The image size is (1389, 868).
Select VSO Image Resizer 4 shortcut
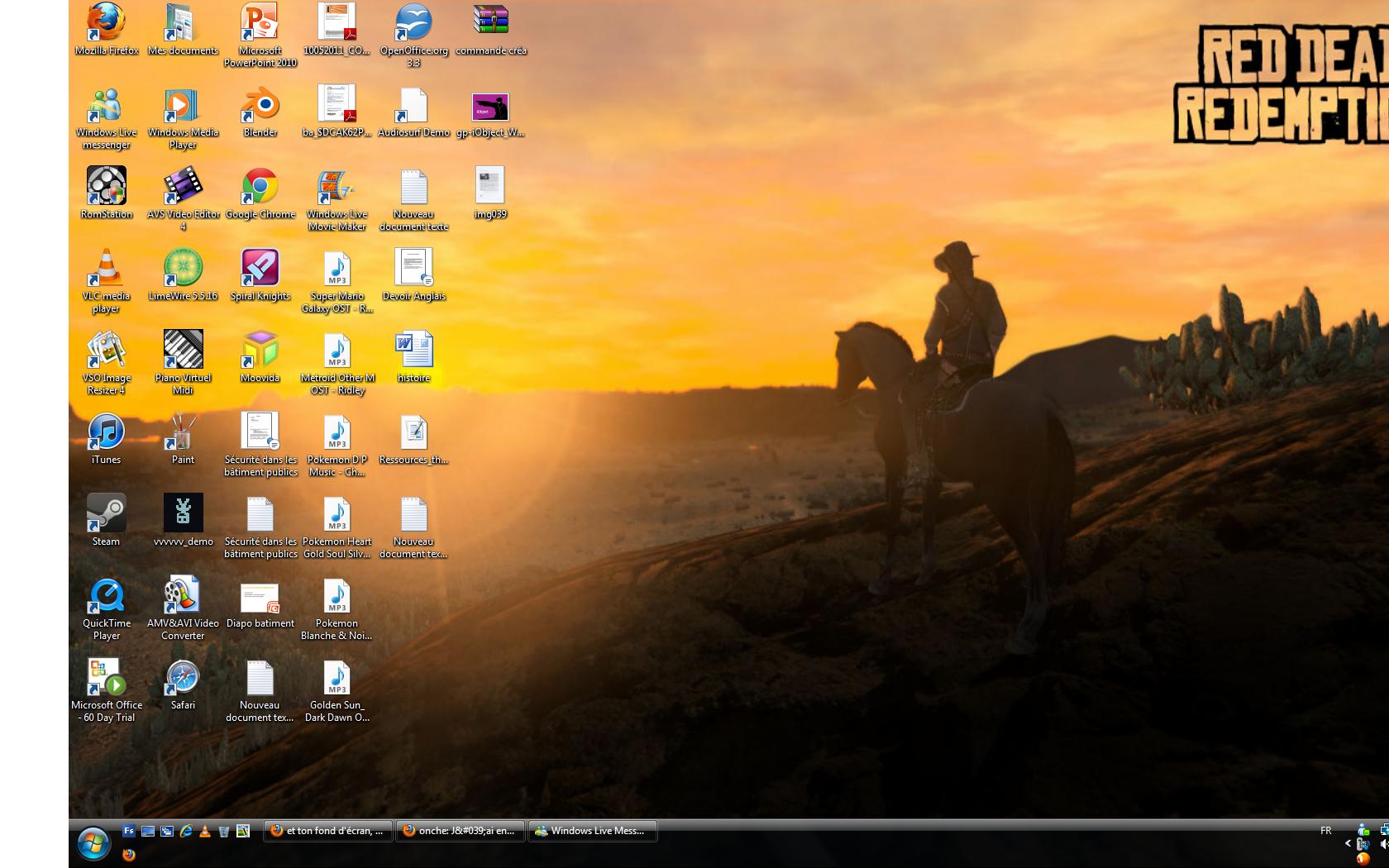[x=107, y=363]
